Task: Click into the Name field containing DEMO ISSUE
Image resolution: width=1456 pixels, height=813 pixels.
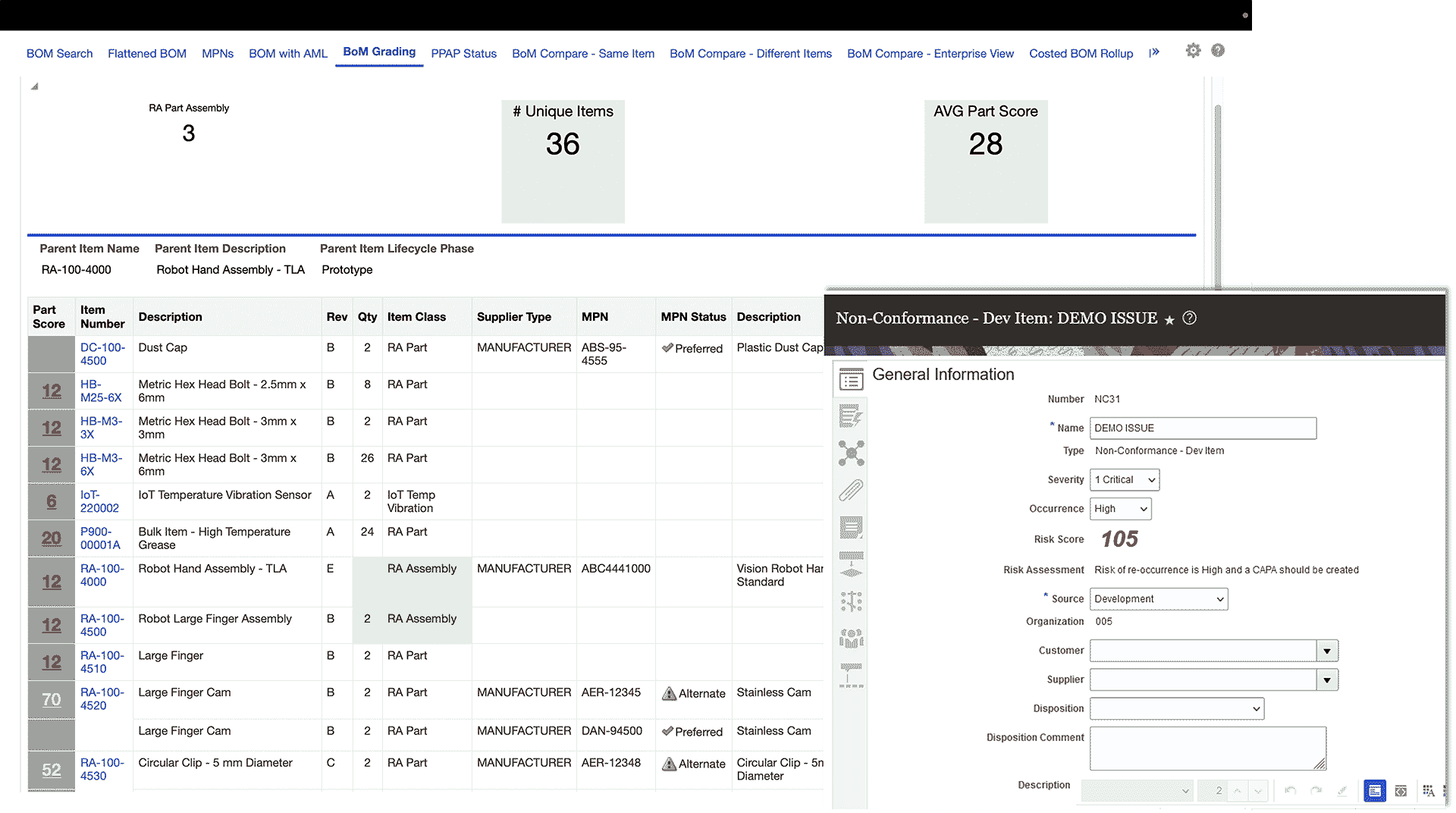Action: pos(1202,428)
